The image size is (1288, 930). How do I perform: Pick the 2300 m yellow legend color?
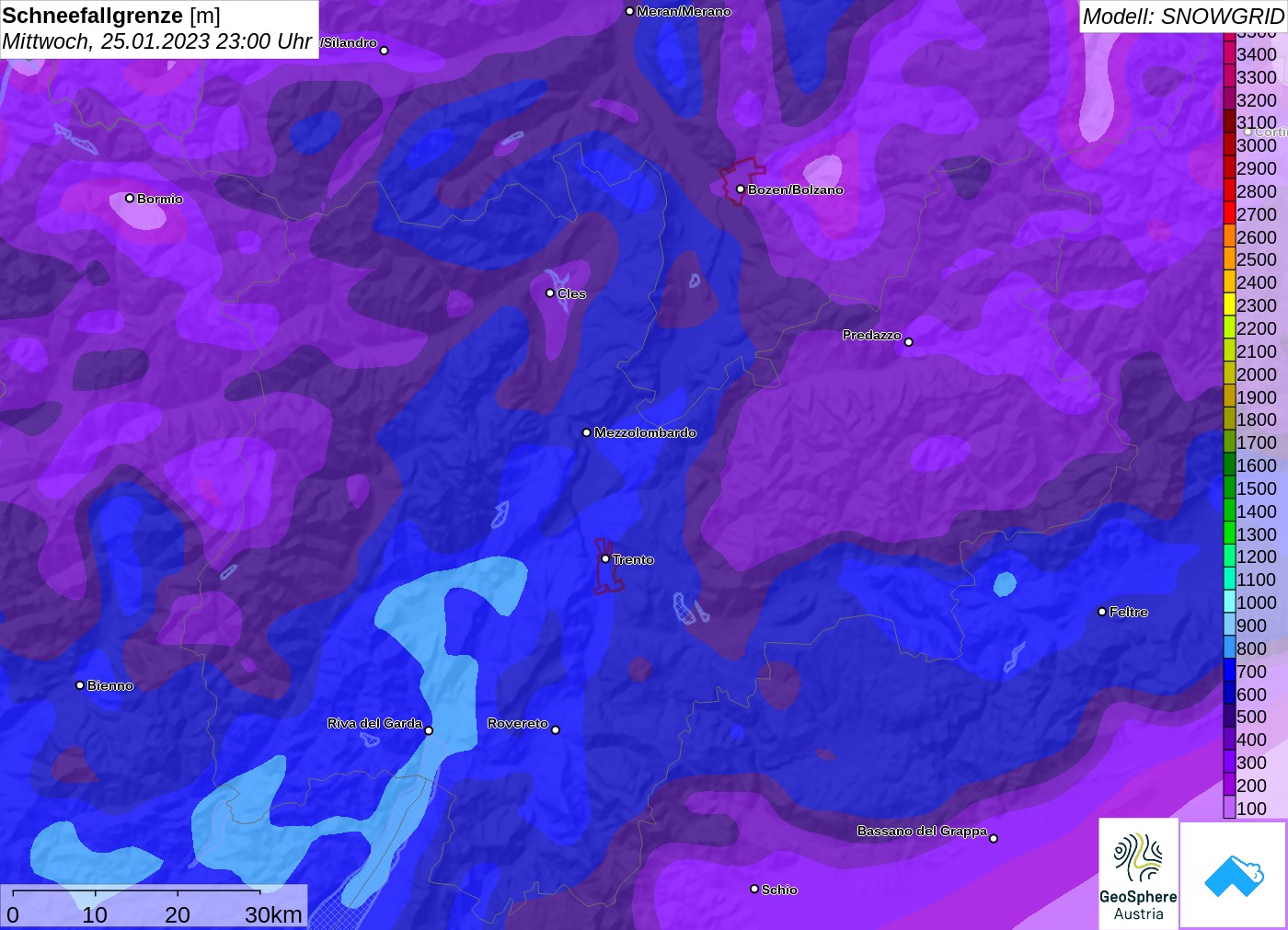pos(1229,305)
